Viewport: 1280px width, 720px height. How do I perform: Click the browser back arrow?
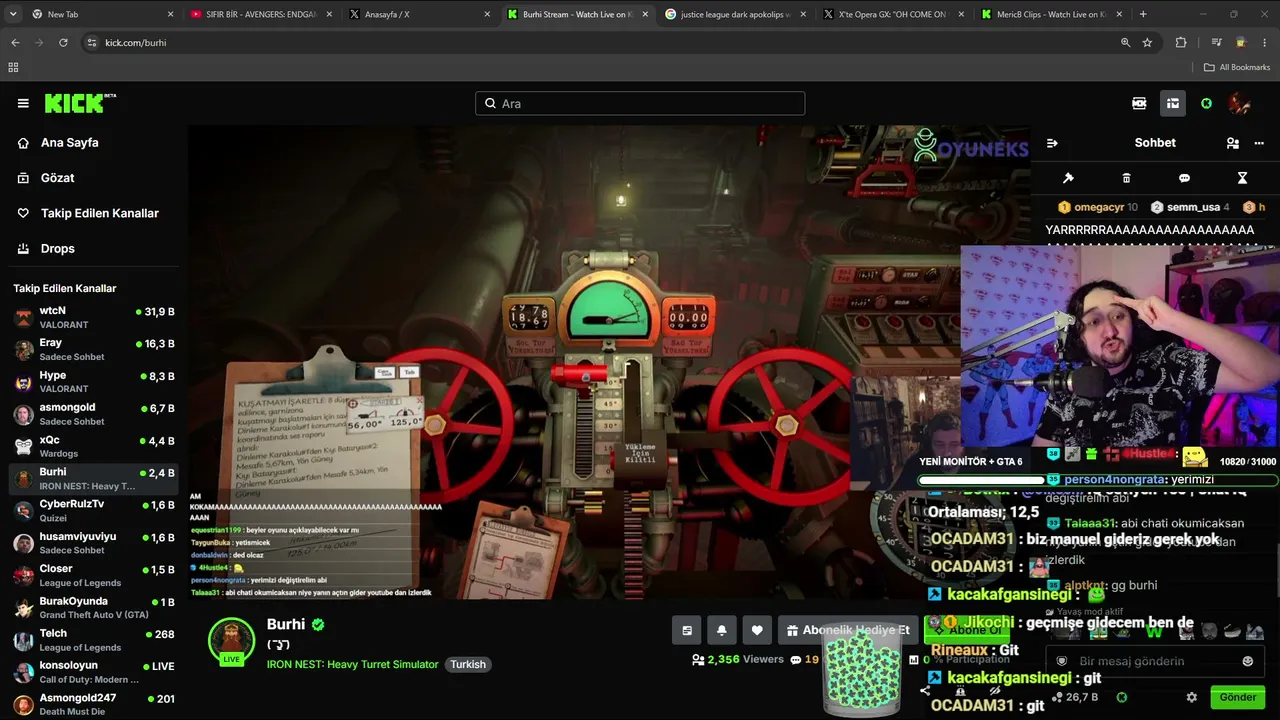[x=15, y=43]
